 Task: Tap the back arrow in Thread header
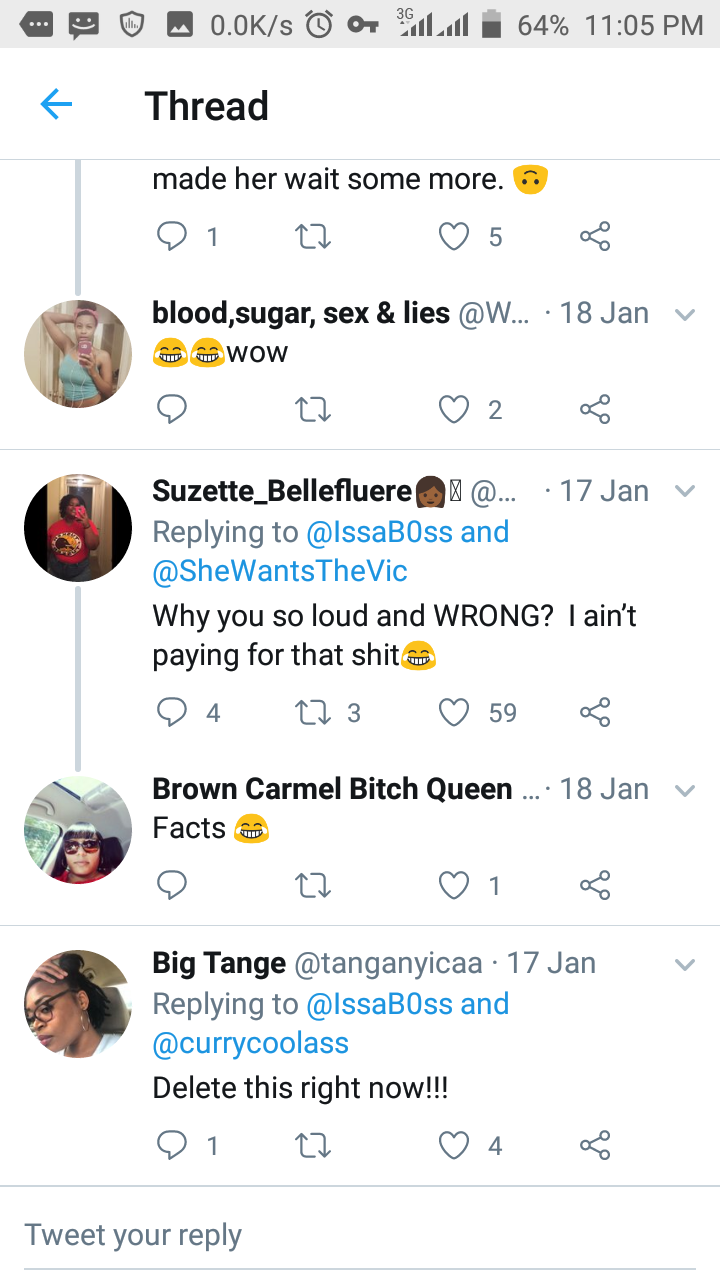coord(56,105)
